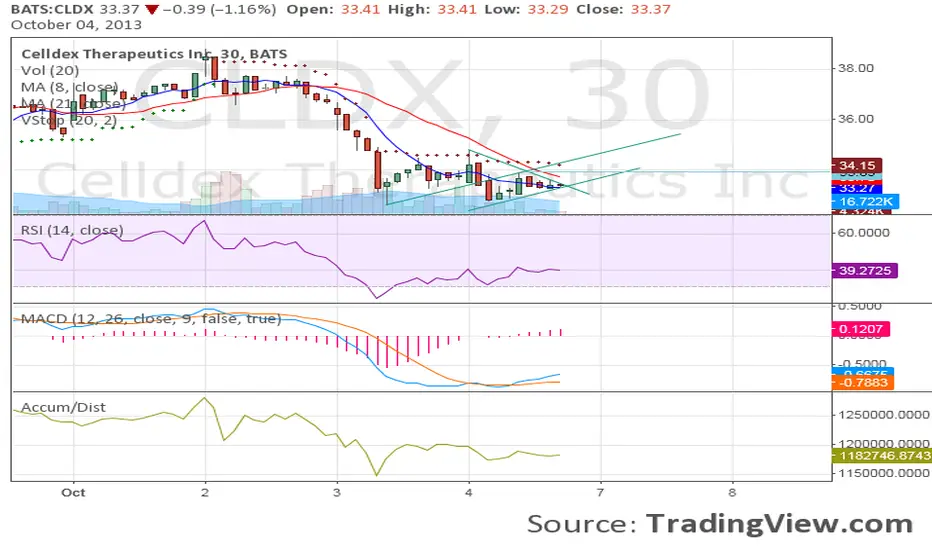Image resolution: width=932 pixels, height=550 pixels.
Task: Click day 3 on the time axis
Action: click(x=336, y=493)
